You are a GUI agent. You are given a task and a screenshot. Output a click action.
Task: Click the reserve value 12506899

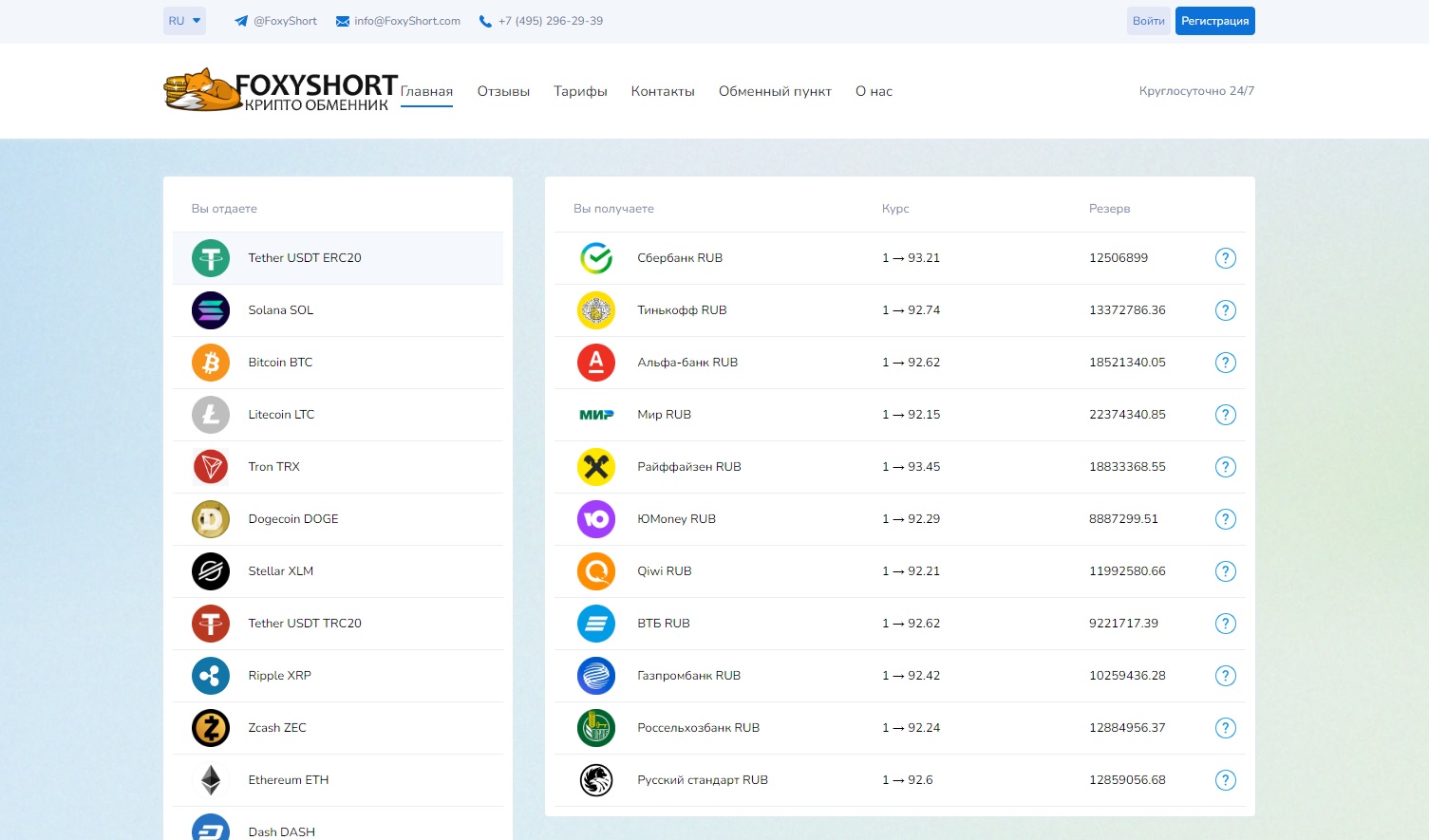pyautogui.click(x=1119, y=258)
